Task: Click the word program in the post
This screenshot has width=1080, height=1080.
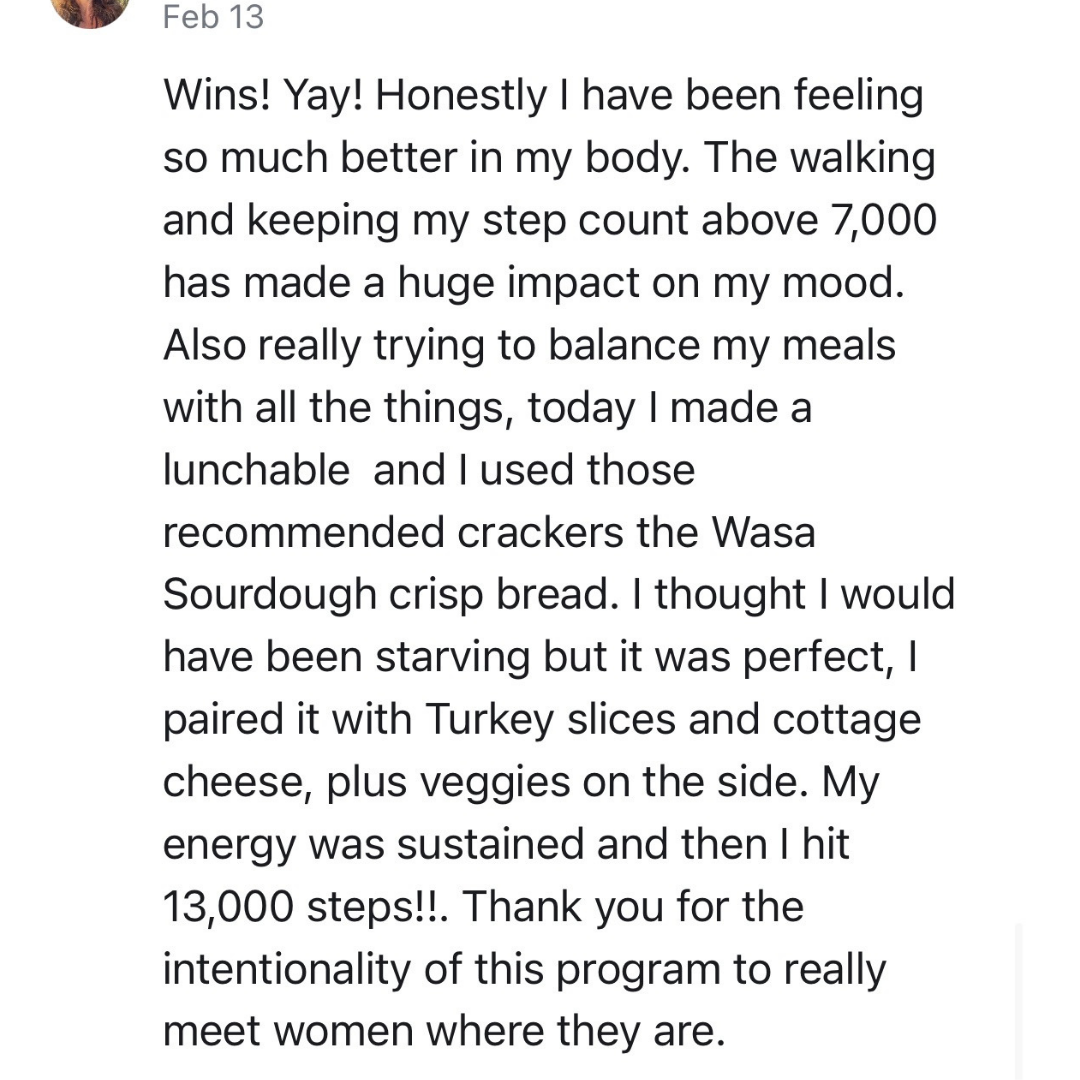Action: [638, 970]
